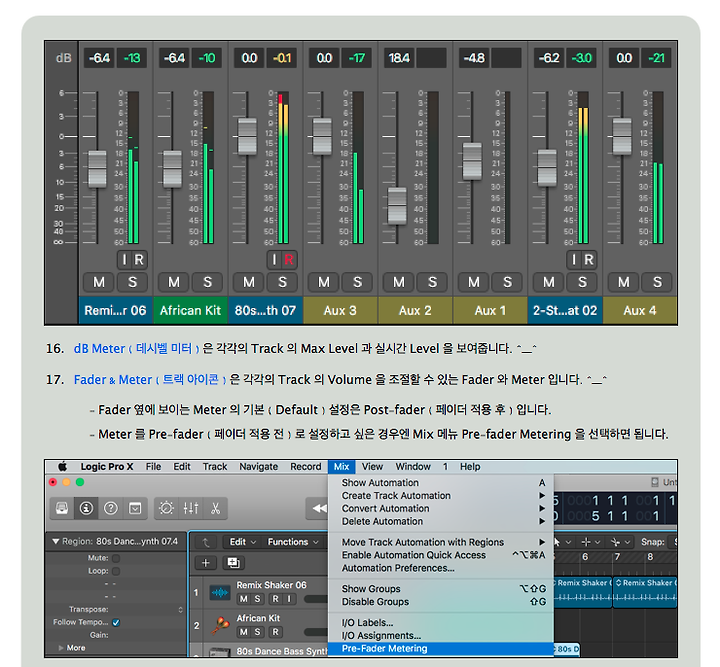720x667 pixels.
Task: Open the Functions dropdown menu
Action: pos(292,542)
